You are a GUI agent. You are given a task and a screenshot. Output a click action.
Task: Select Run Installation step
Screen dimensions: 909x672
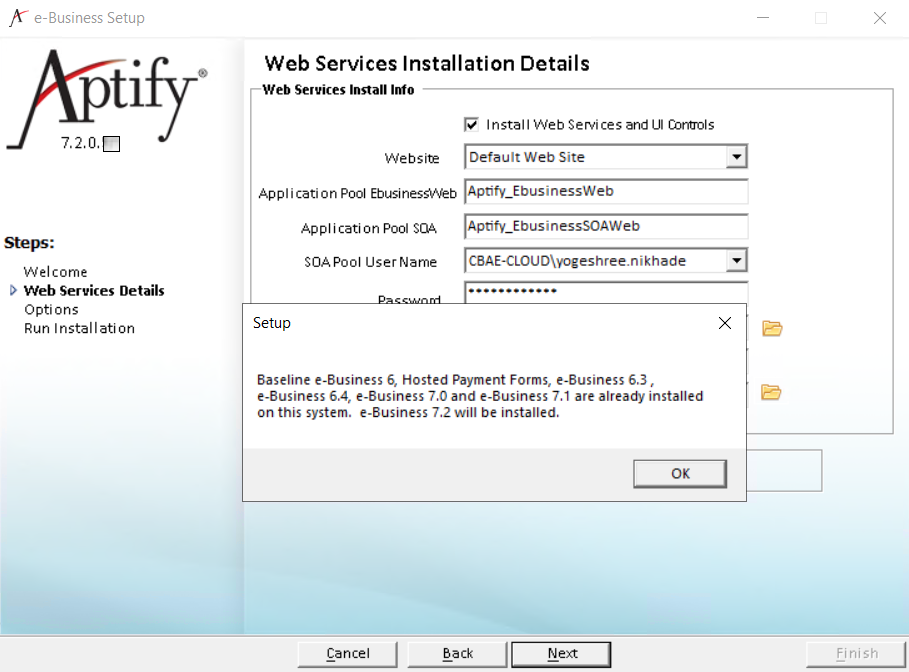[x=79, y=328]
